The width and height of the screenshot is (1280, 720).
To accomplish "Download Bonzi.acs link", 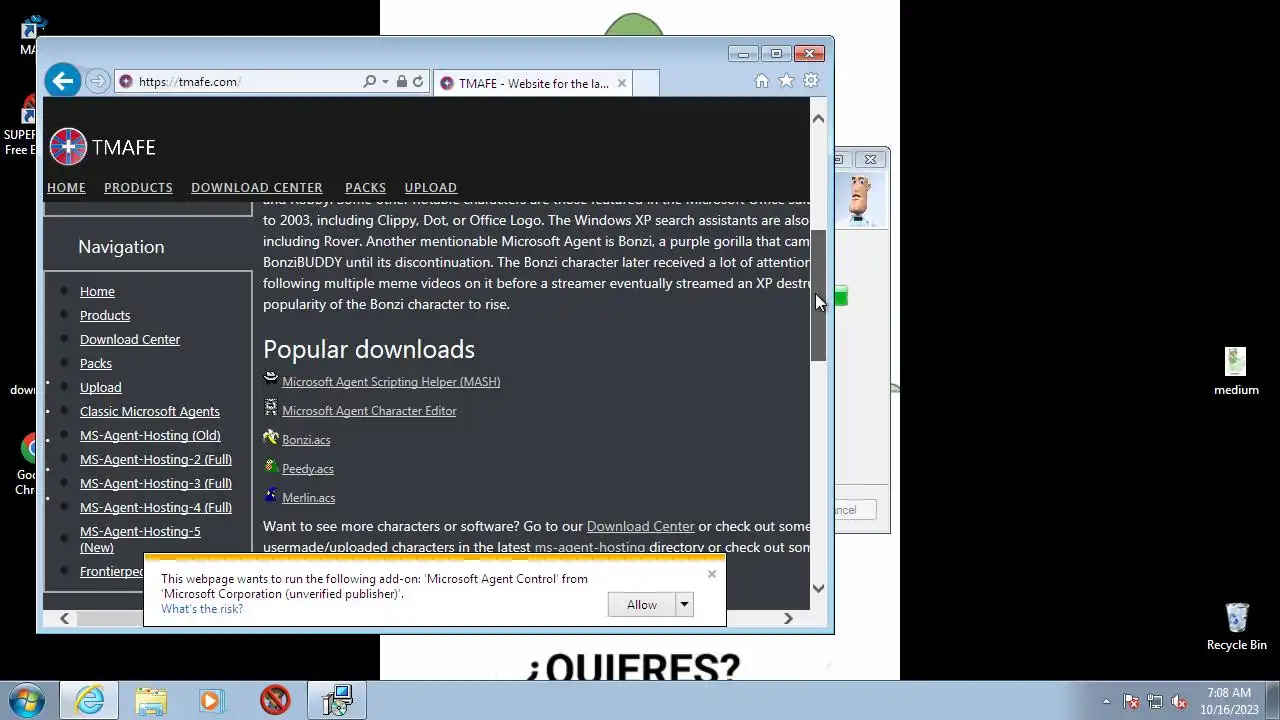I will pyautogui.click(x=306, y=439).
